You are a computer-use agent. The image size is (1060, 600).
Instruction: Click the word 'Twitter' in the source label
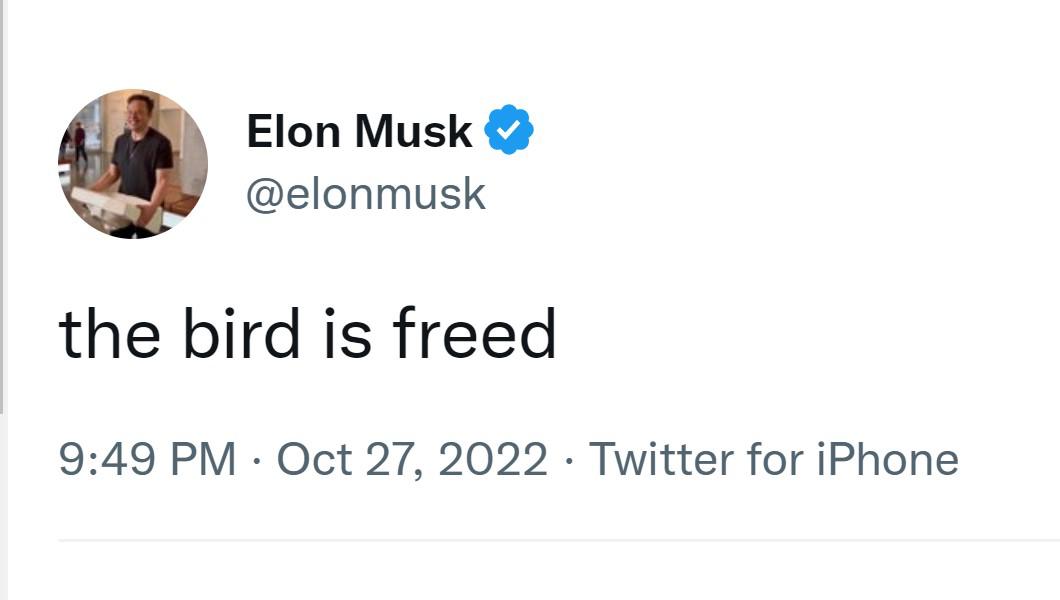point(661,459)
